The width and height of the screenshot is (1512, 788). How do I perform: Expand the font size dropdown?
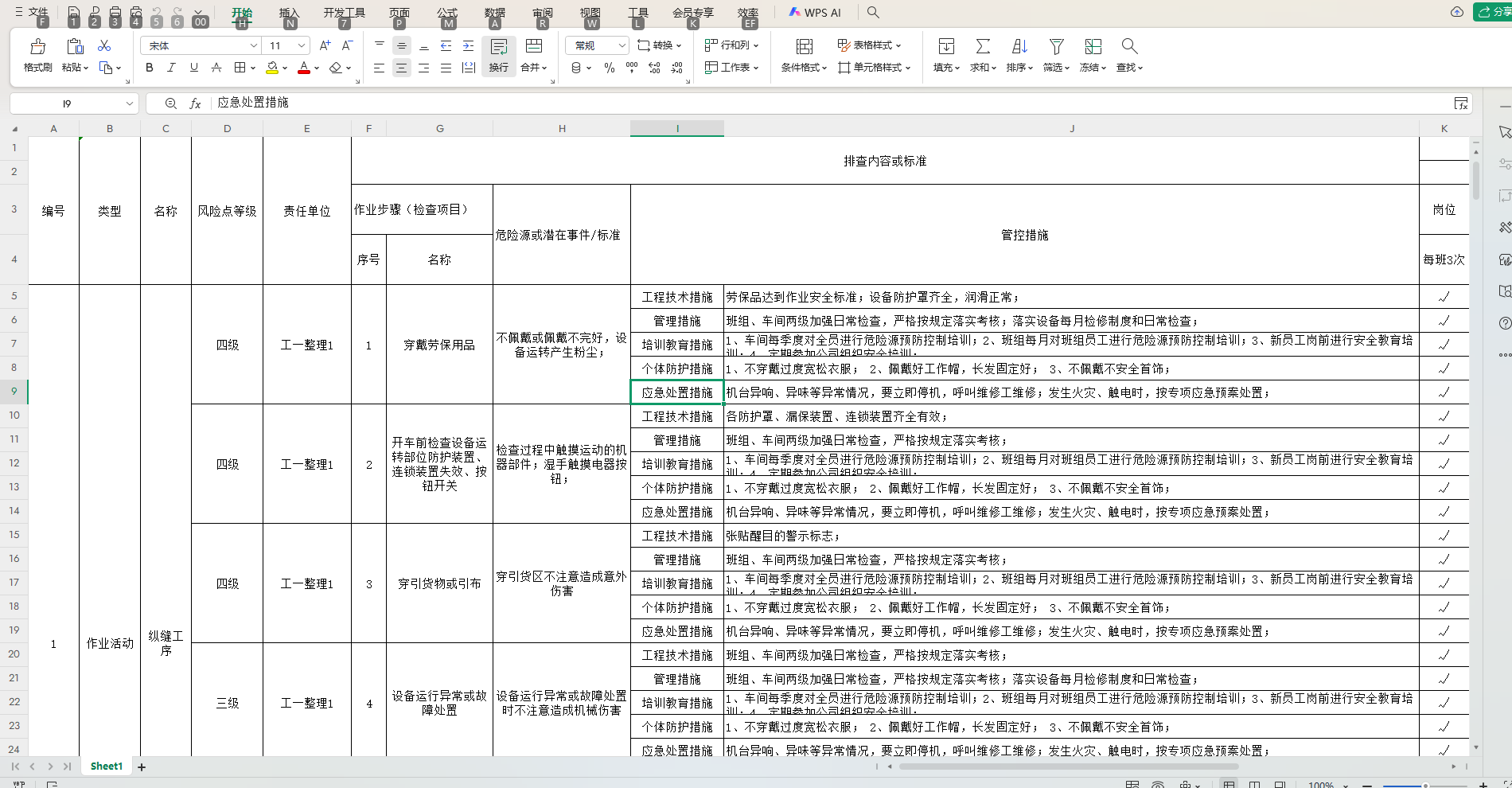click(x=302, y=46)
